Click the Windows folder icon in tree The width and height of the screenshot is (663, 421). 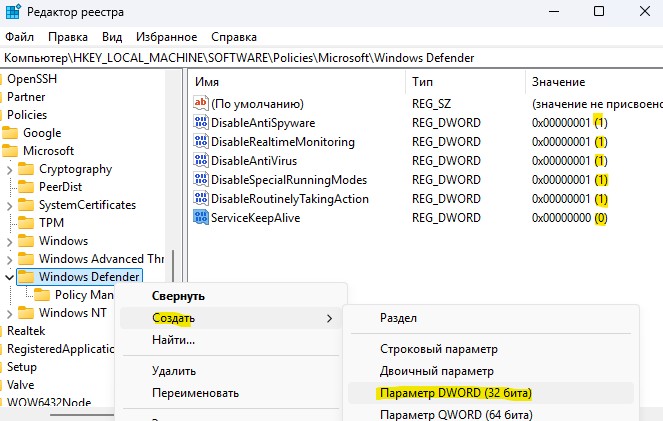pos(26,241)
